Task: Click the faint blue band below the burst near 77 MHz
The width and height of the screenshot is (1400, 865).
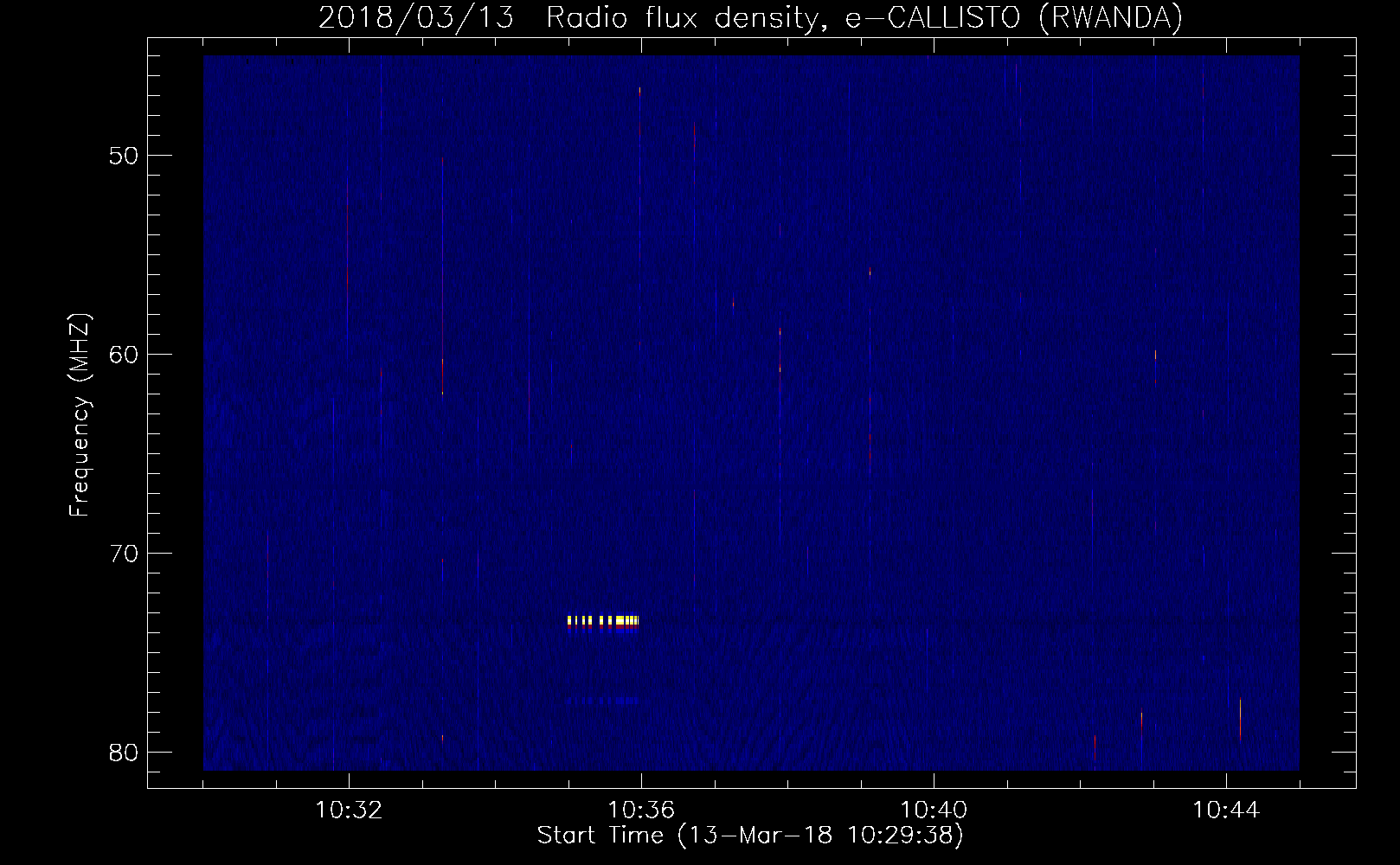Action: [602, 701]
